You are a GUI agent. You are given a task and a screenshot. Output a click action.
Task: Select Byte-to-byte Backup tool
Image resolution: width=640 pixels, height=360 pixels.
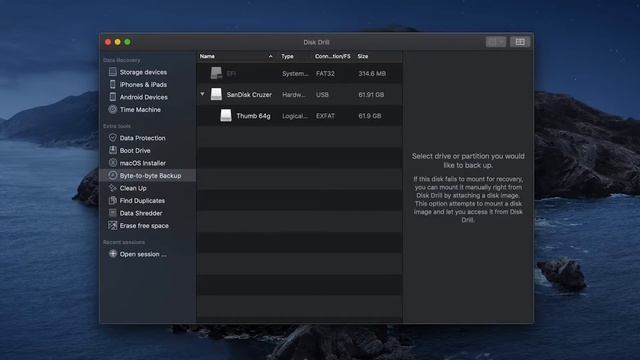pyautogui.click(x=150, y=176)
